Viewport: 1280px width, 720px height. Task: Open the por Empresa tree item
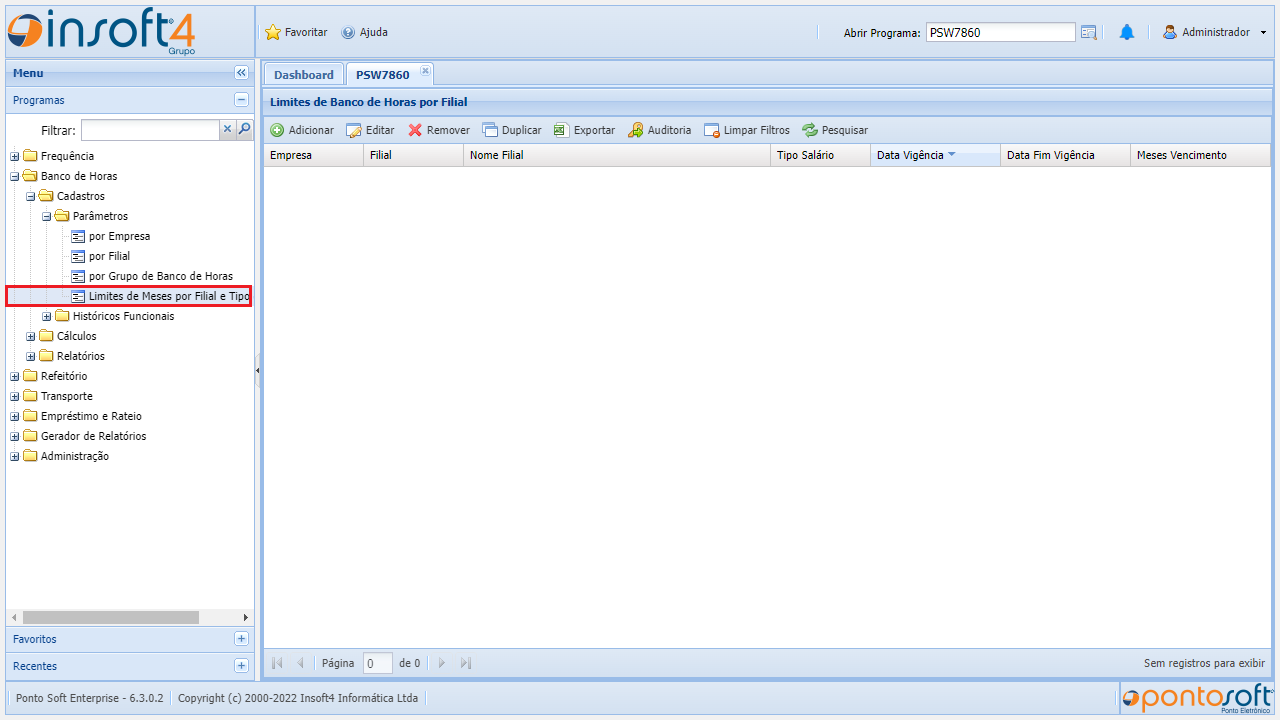[x=119, y=236]
